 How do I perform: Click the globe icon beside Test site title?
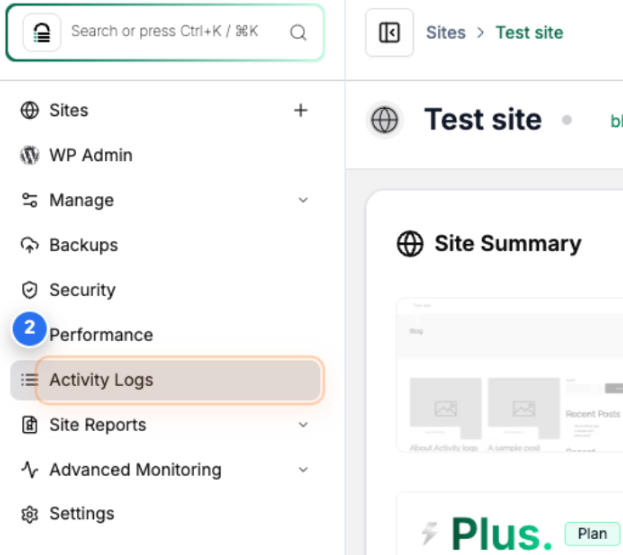click(x=384, y=120)
